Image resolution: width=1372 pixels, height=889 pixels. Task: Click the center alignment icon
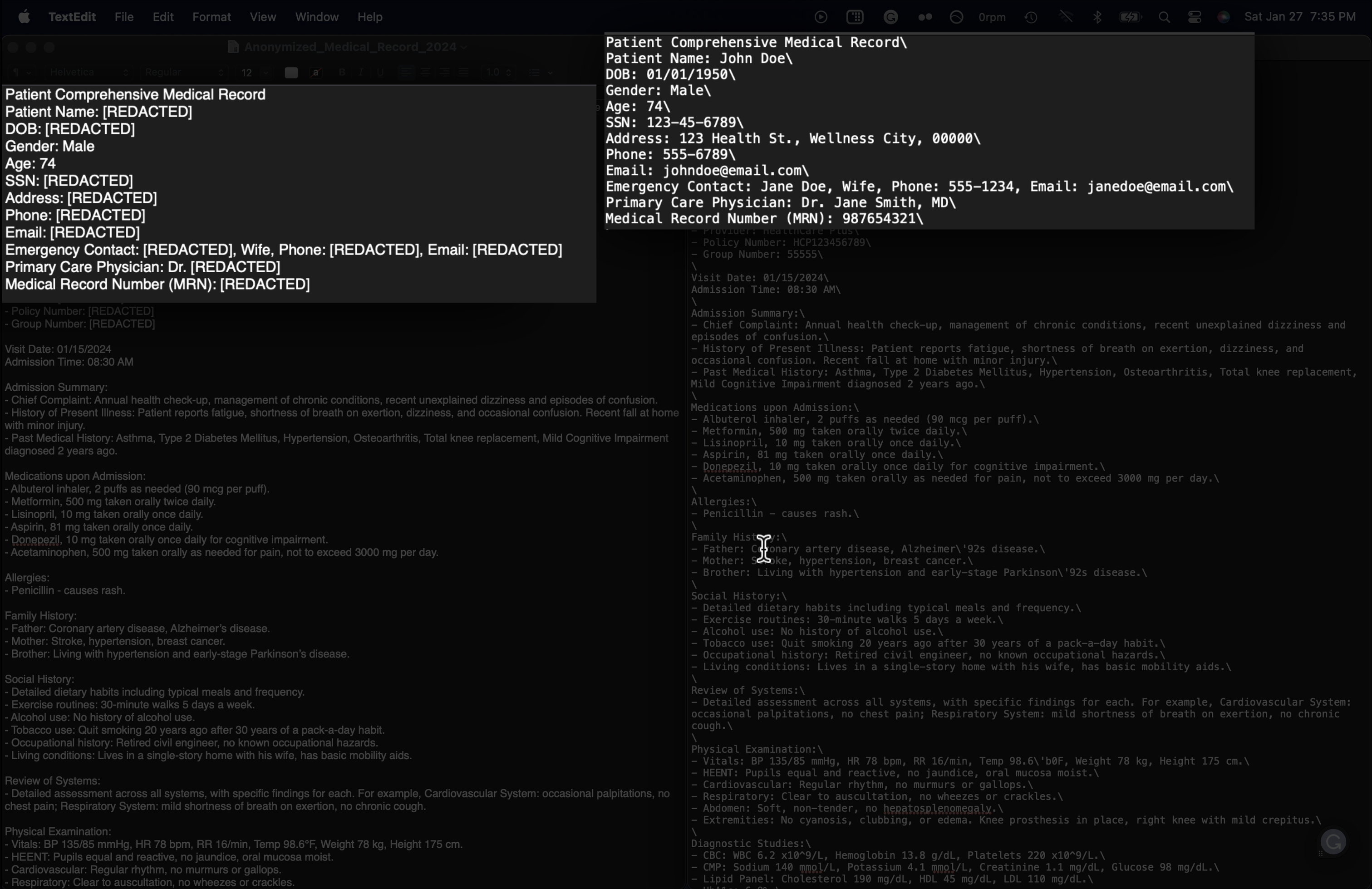pos(425,73)
